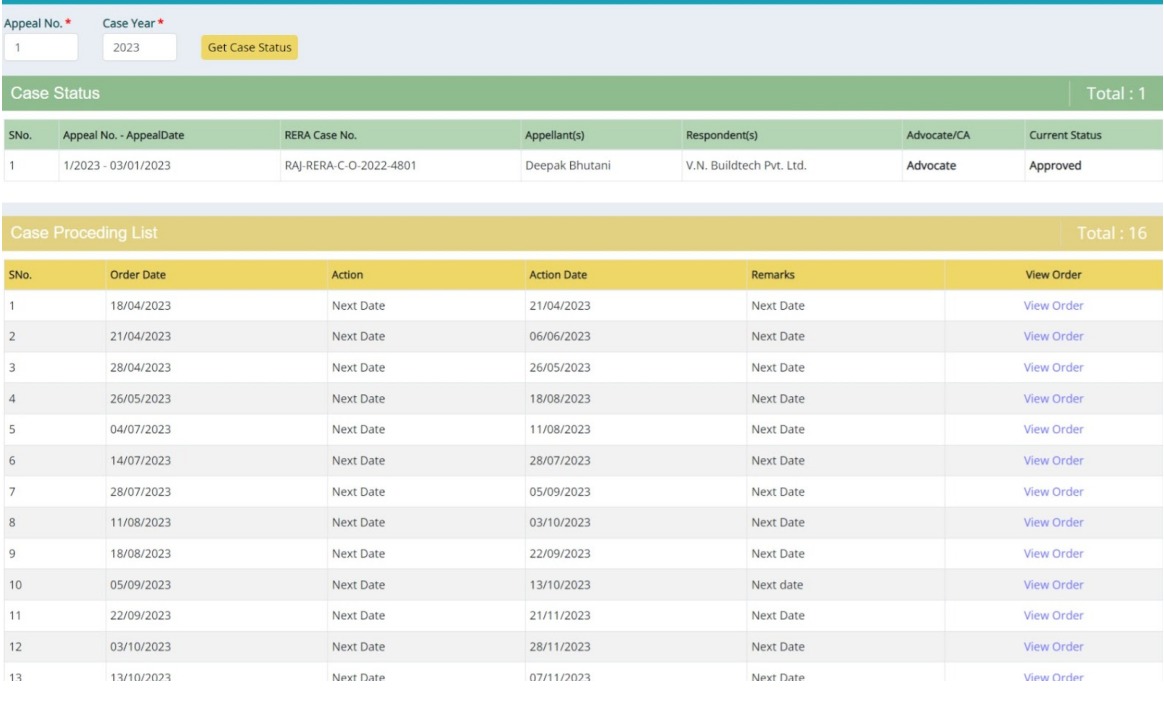Click the Appeal No. input field
This screenshot has width=1164, height=715.
pos(40,47)
